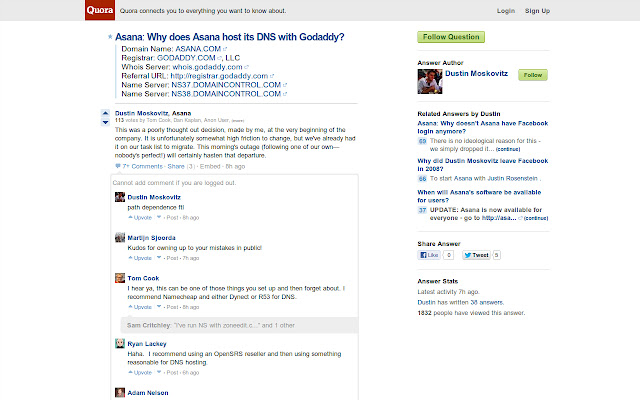This screenshot has height=400, width=640.
Task: Open dropdown arrow beside Upvote on Tom Cook's comment
Action: 159,307
